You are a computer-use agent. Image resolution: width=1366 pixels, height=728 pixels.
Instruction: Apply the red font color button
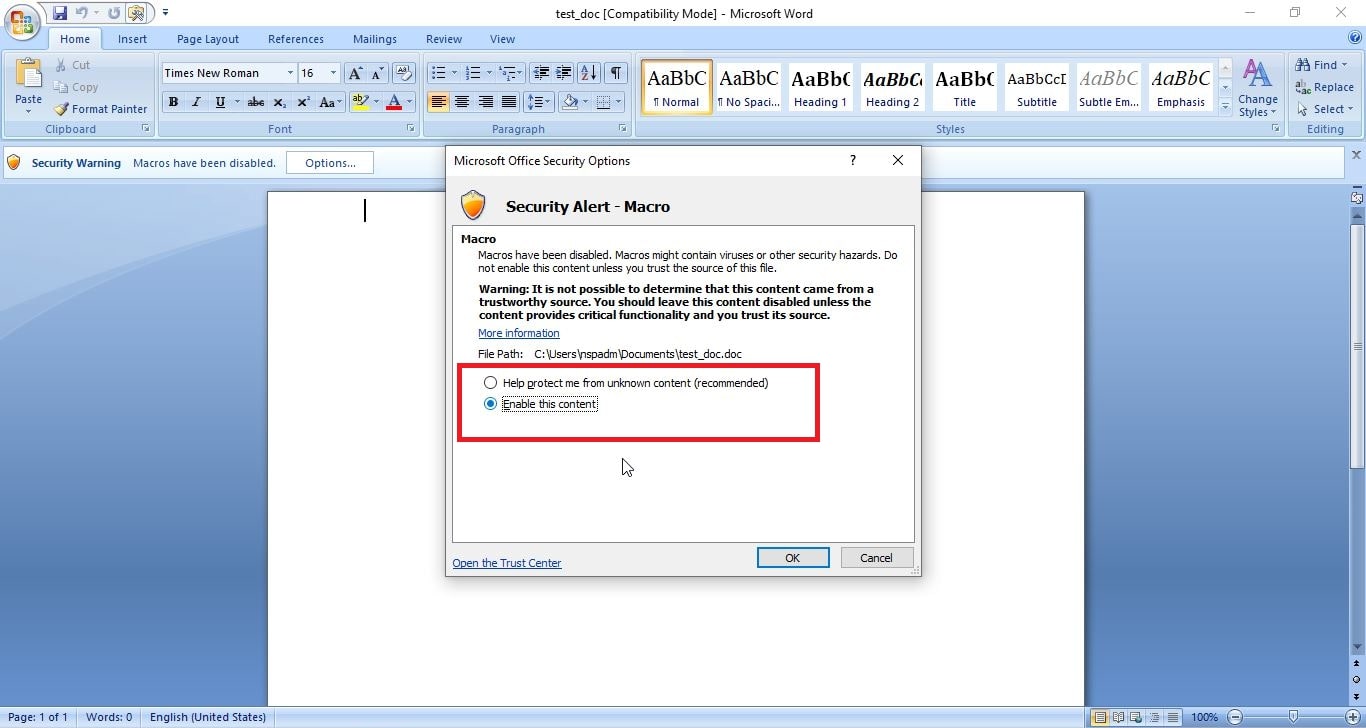pyautogui.click(x=394, y=102)
